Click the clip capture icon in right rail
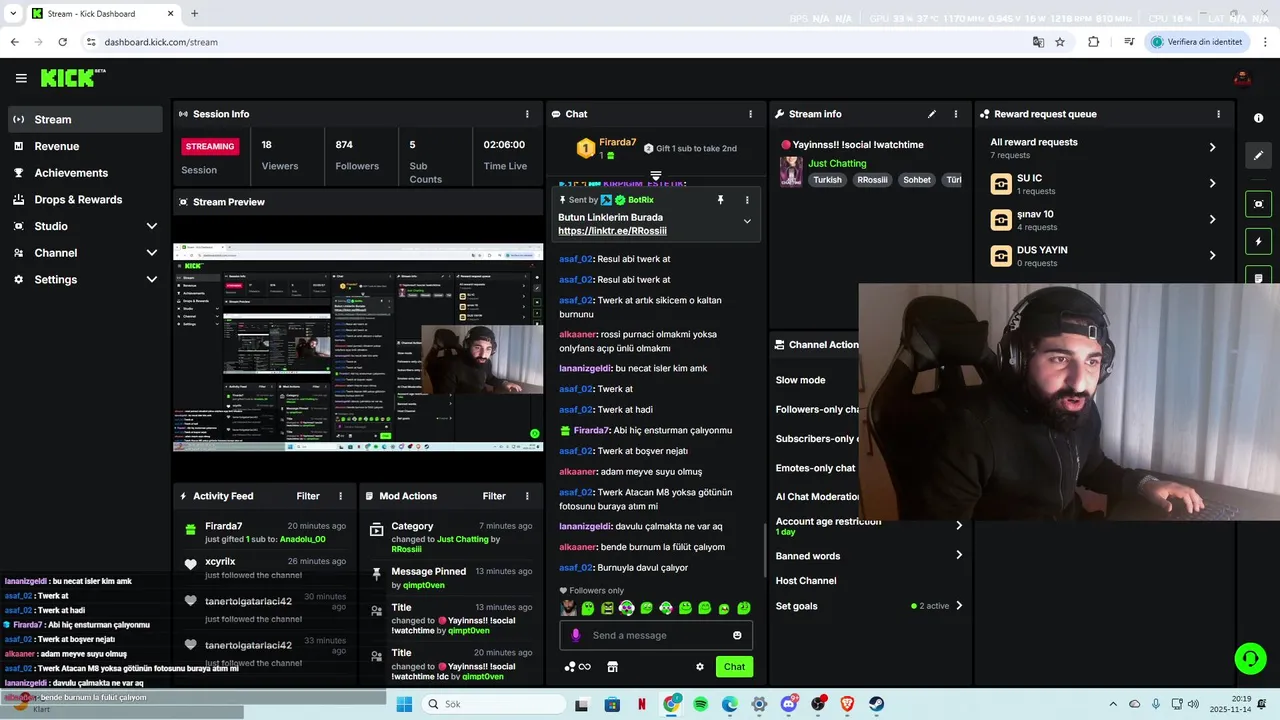Screen dimensions: 1280x720 (x=1258, y=204)
